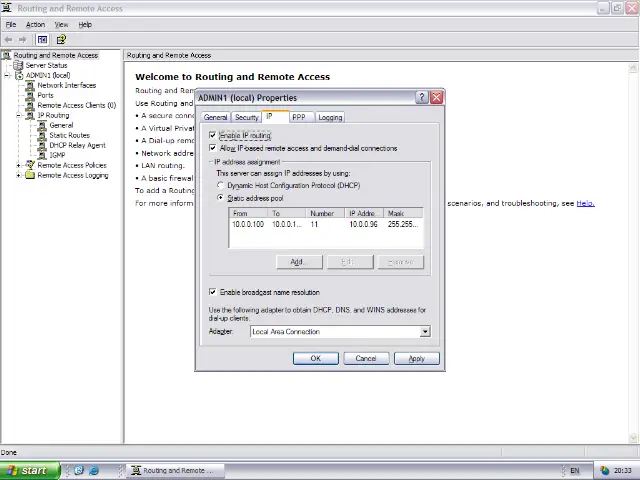The width and height of the screenshot is (640, 480).
Task: Switch to the Security tab
Action: coord(247,117)
